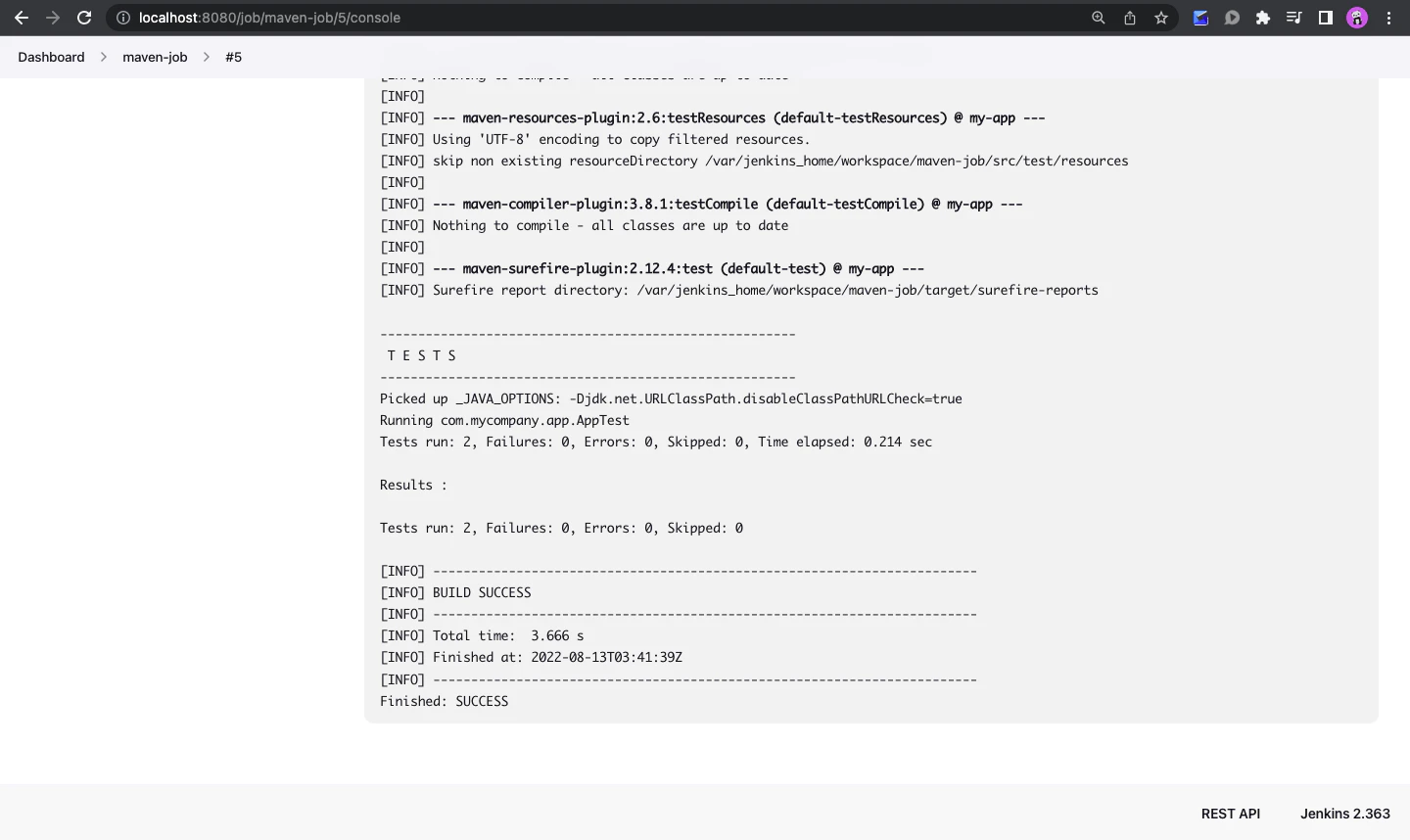Go back with the browser back arrow
Image resolution: width=1410 pixels, height=840 pixels.
[x=22, y=18]
